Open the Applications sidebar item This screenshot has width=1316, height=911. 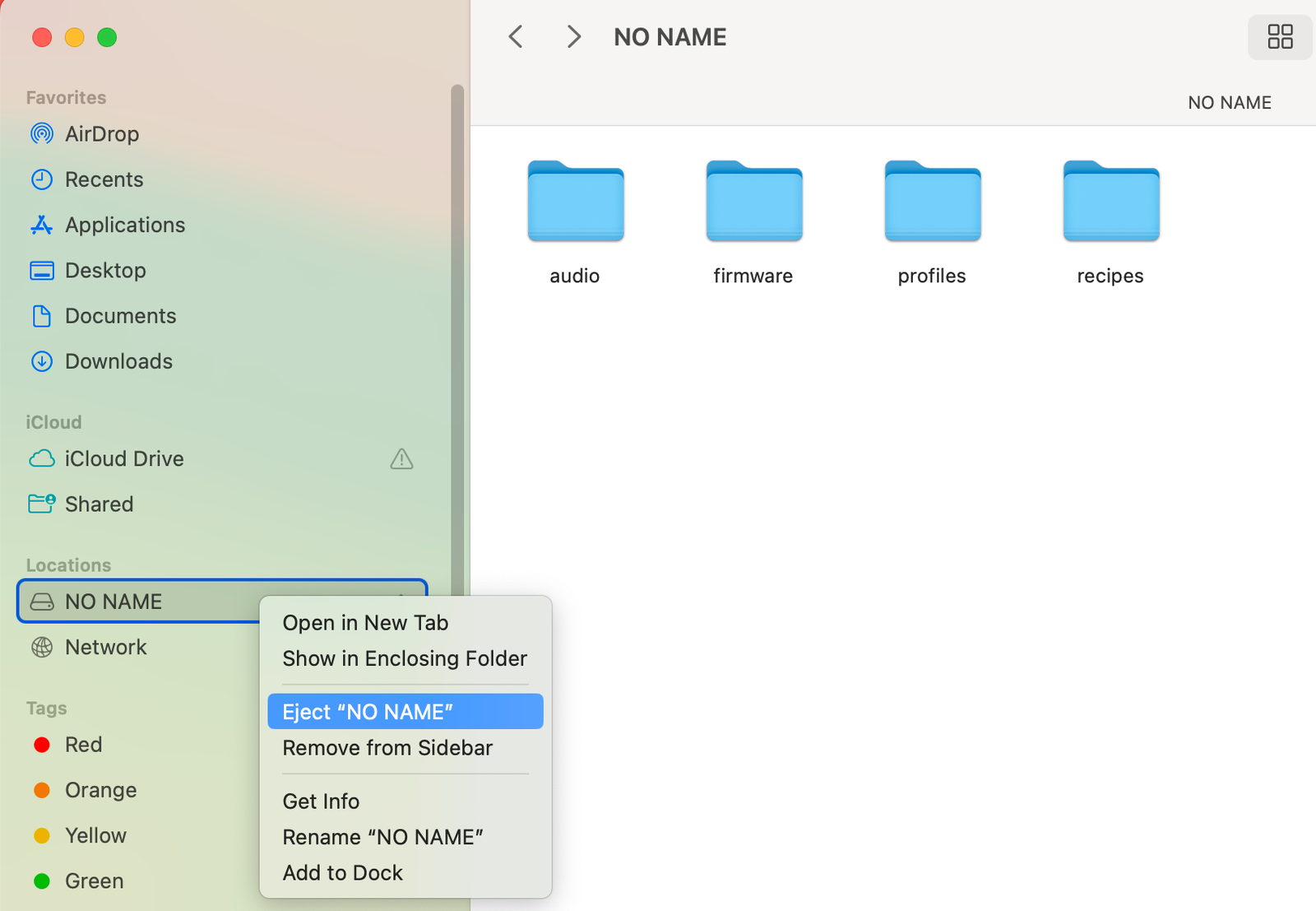(x=222, y=225)
